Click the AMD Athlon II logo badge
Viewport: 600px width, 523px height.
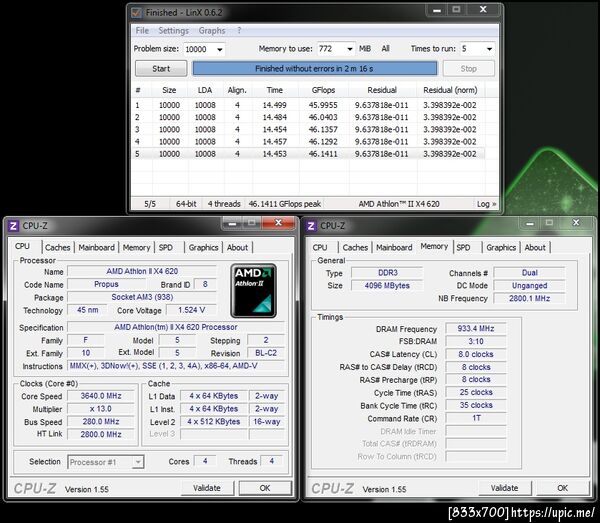253,291
